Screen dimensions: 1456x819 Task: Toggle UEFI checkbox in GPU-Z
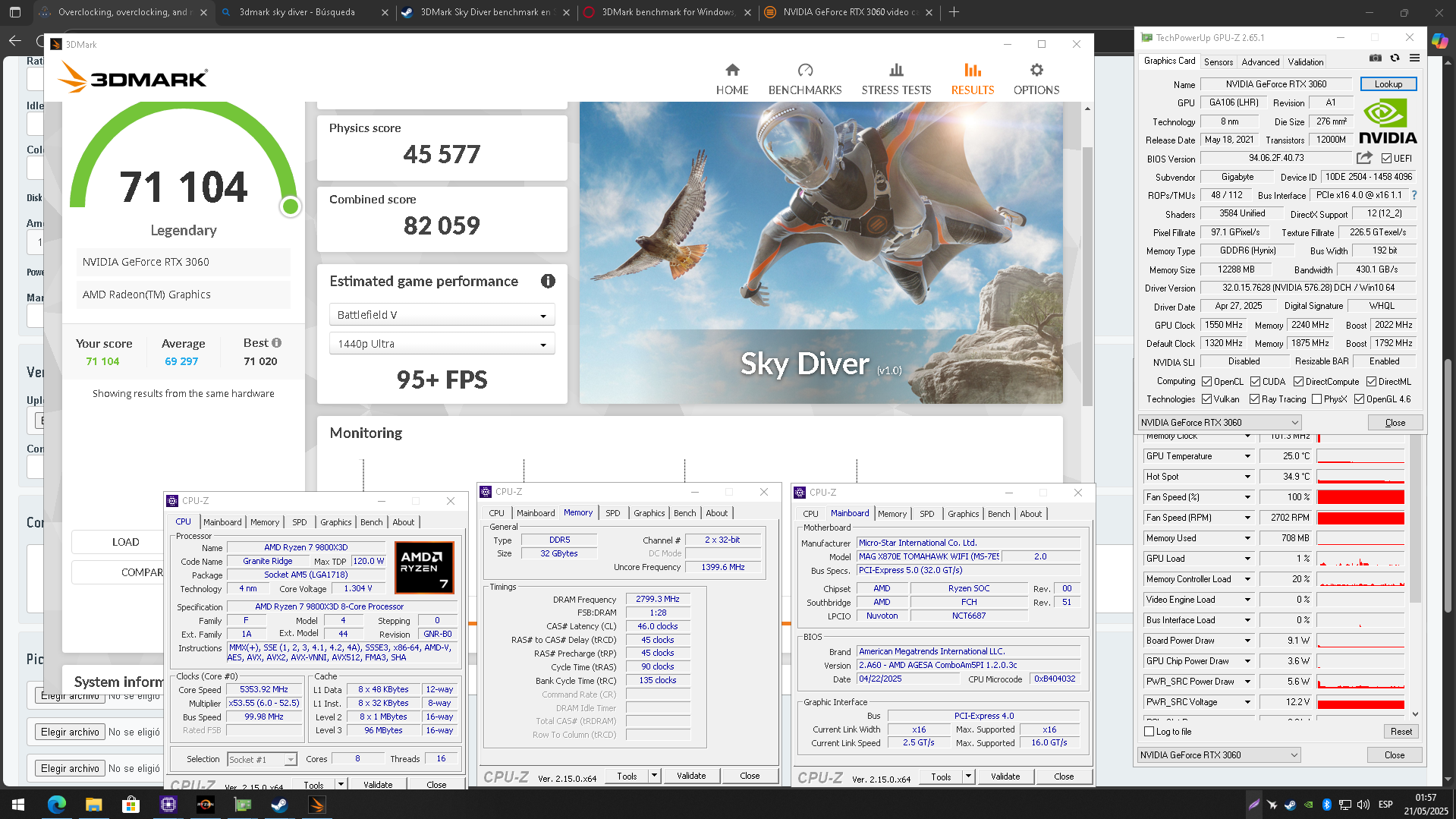tap(1386, 159)
